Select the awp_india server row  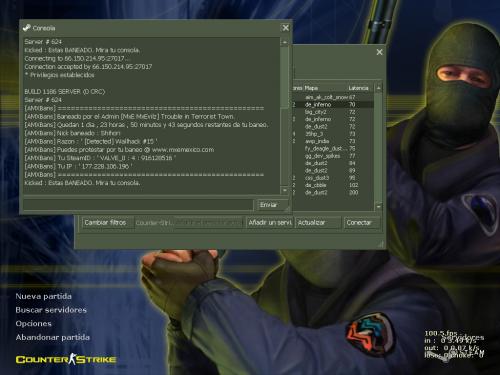[x=333, y=141]
